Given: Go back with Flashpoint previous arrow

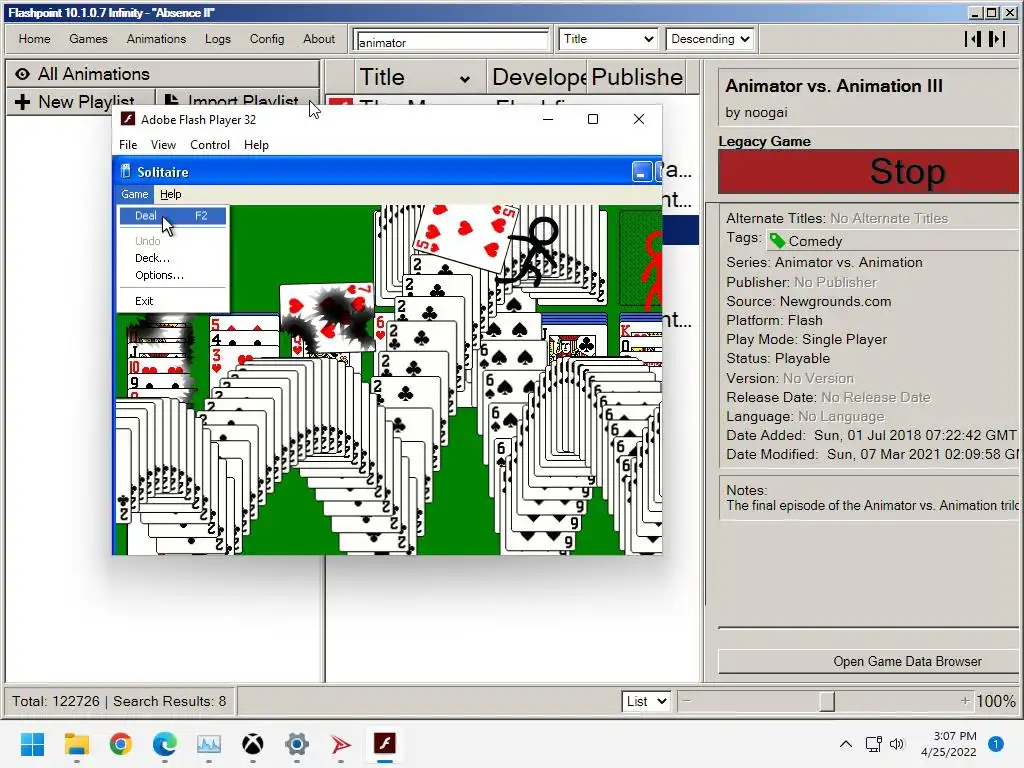Looking at the screenshot, I should tap(973, 39).
